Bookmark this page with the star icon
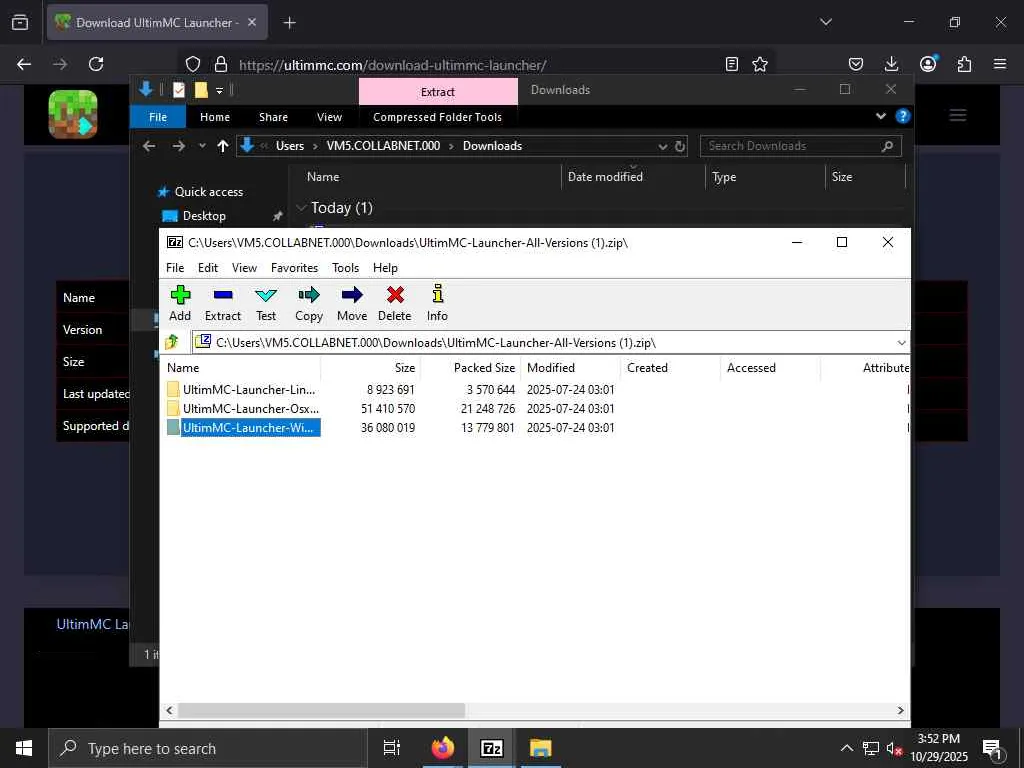The width and height of the screenshot is (1024, 768). pyautogui.click(x=760, y=64)
